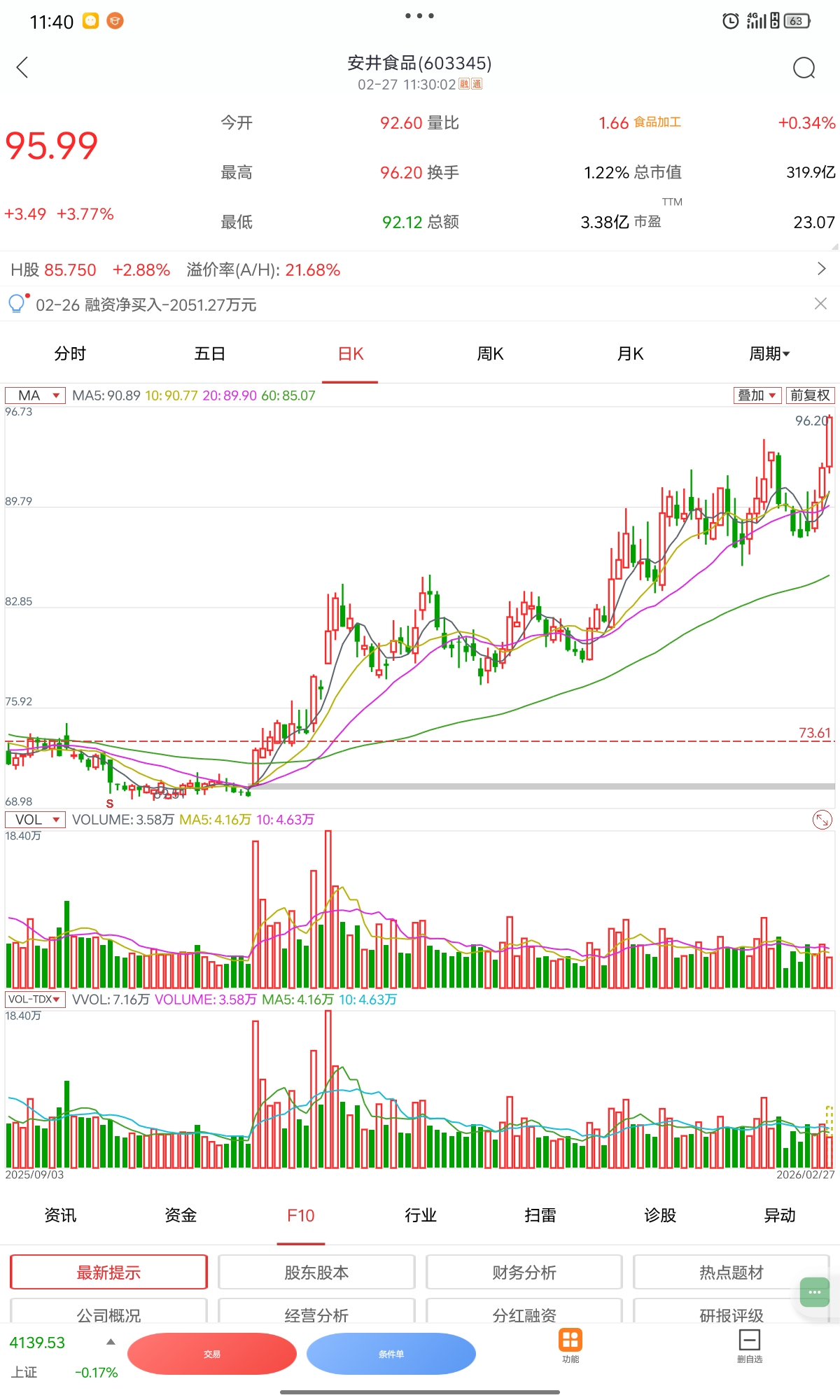Tap the 食品加工 sector link

pos(657,122)
